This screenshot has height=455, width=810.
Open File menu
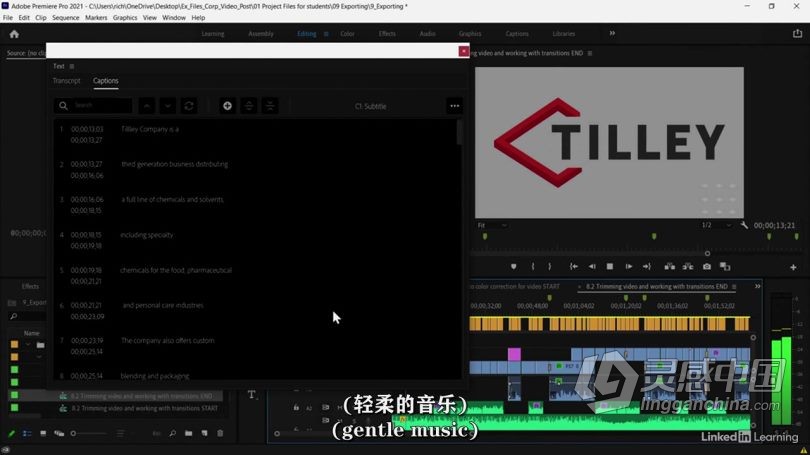click(8, 18)
